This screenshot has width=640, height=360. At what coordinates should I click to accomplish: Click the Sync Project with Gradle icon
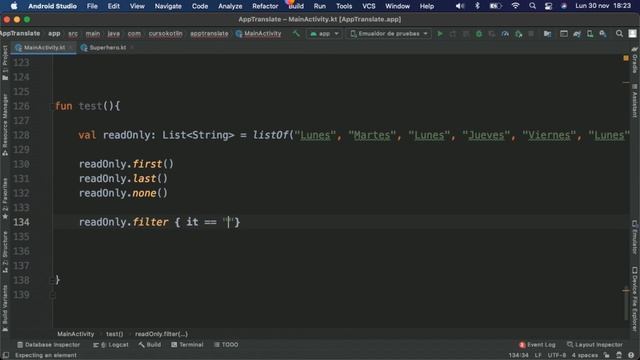tap(577, 34)
